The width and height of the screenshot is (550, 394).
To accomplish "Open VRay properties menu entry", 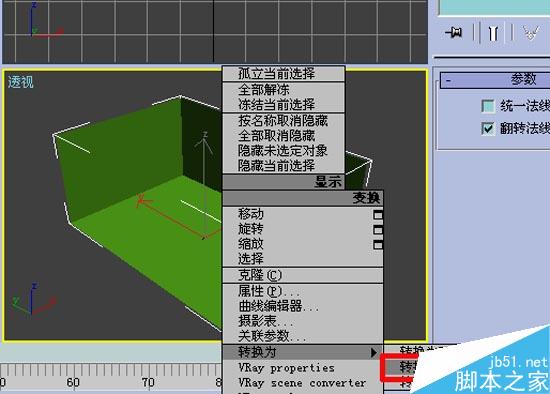I will (303, 368).
